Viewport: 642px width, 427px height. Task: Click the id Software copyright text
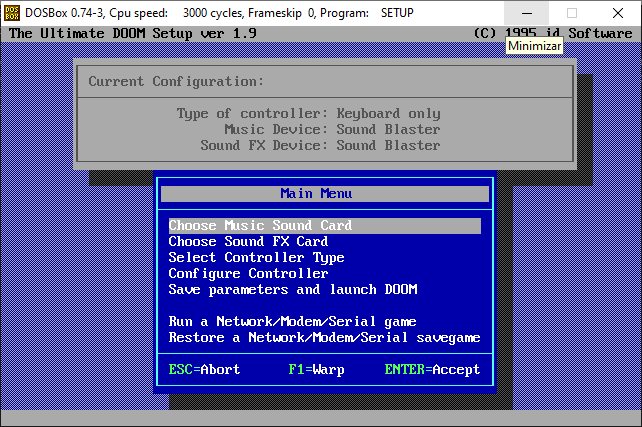point(553,34)
